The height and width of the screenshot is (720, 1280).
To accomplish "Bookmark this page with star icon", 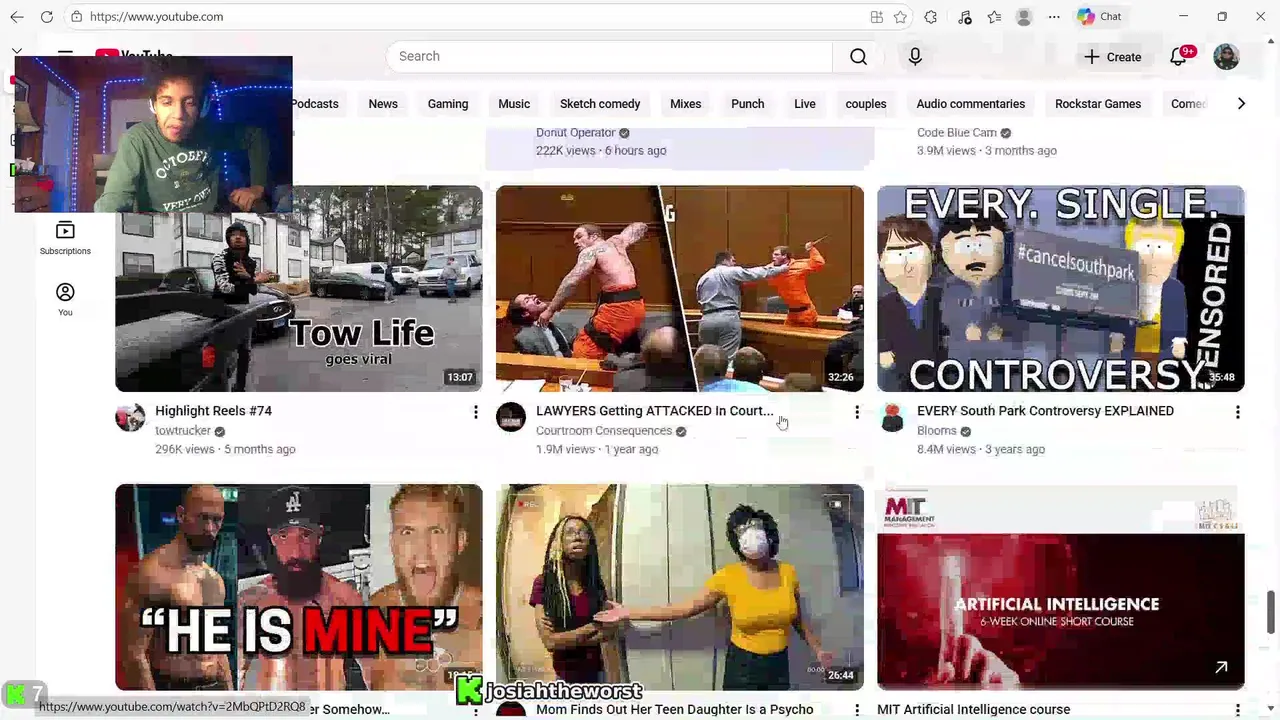I will pos(900,17).
